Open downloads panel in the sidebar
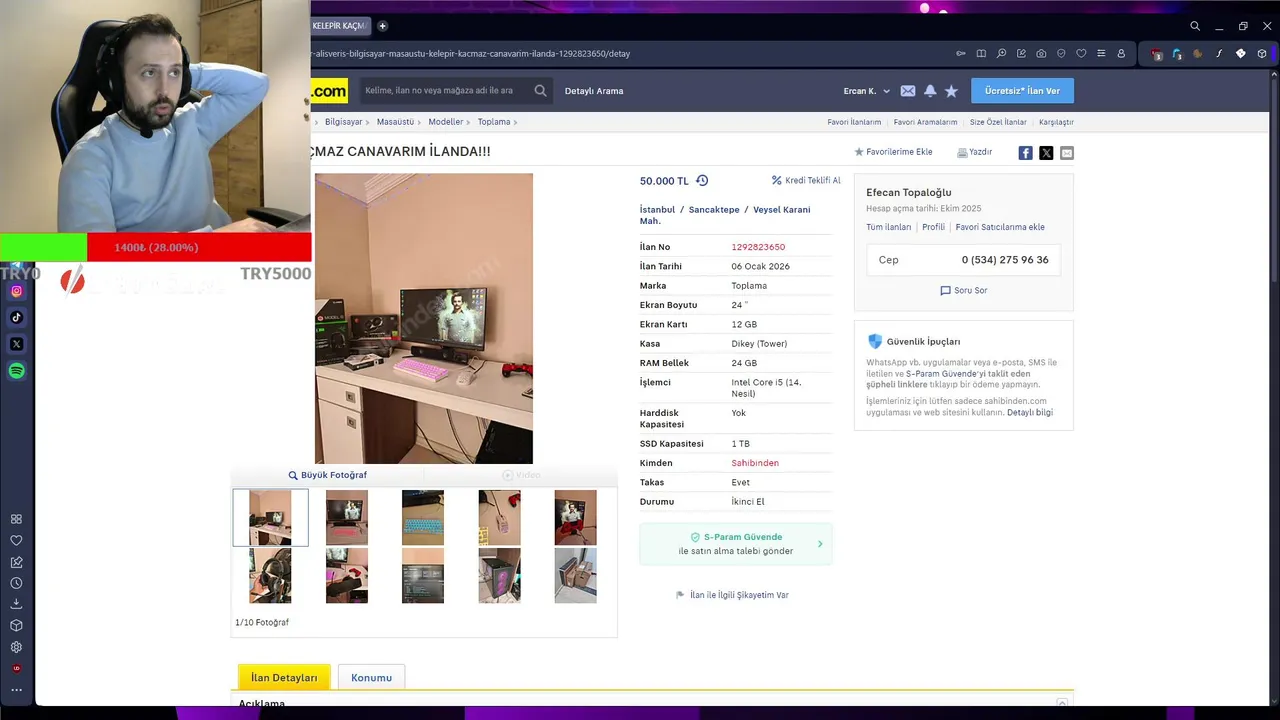1280x720 pixels. [16, 604]
